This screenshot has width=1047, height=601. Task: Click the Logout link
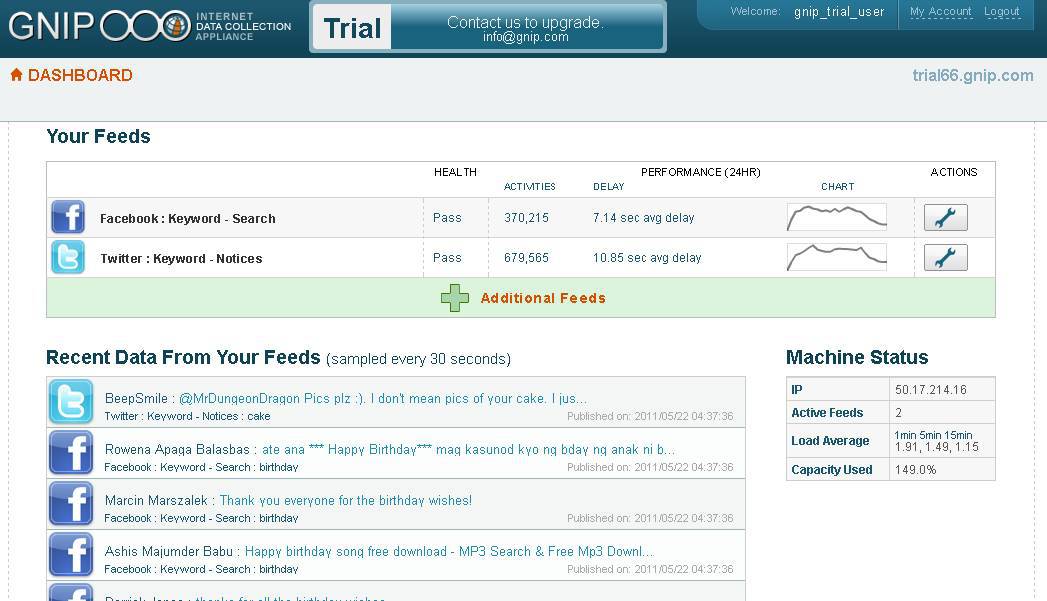(1002, 11)
